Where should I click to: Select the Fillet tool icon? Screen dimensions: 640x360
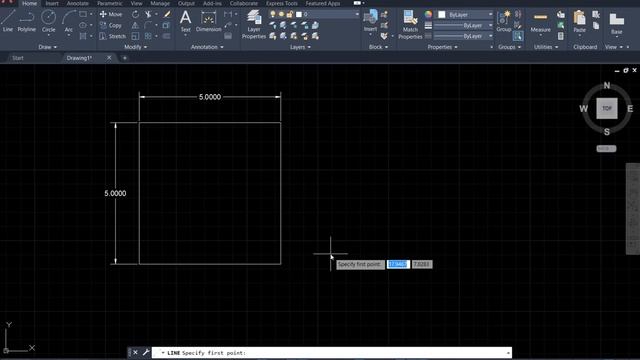pos(148,25)
